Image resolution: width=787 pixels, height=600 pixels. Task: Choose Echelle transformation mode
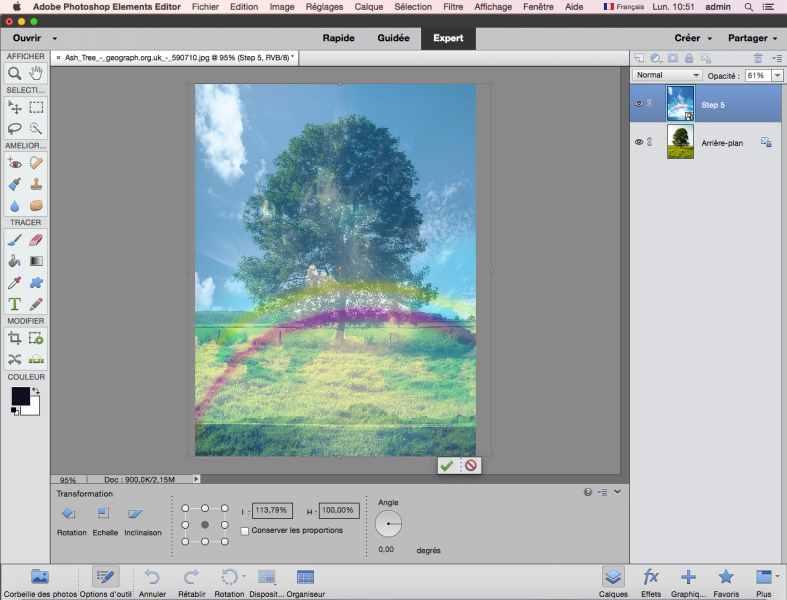tap(105, 522)
